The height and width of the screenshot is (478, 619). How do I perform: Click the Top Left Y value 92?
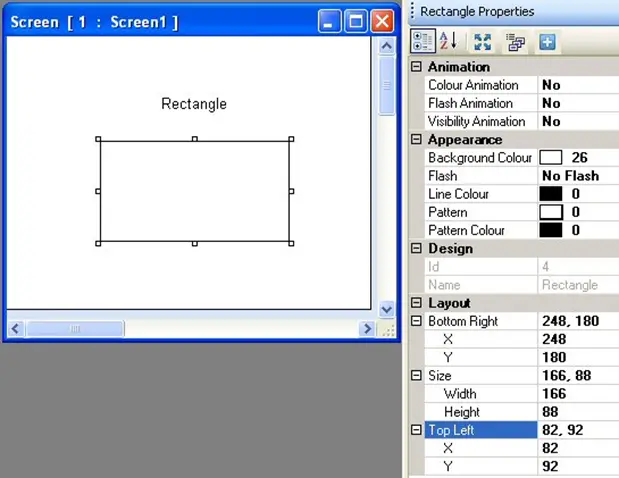(x=550, y=466)
